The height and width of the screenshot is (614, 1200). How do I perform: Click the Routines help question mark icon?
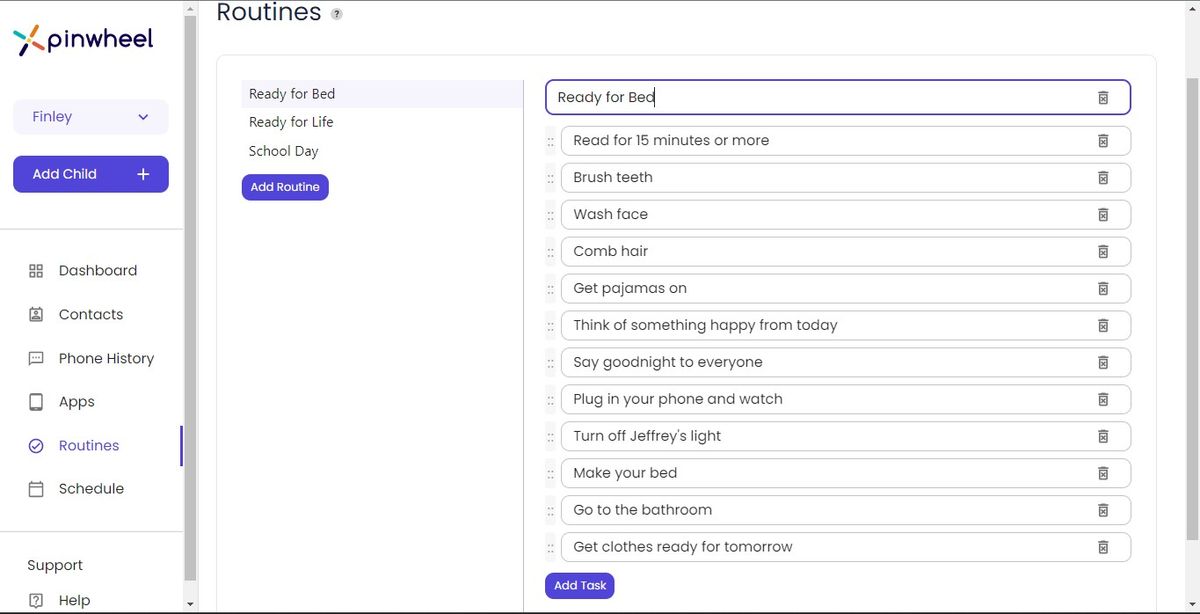tap(337, 14)
